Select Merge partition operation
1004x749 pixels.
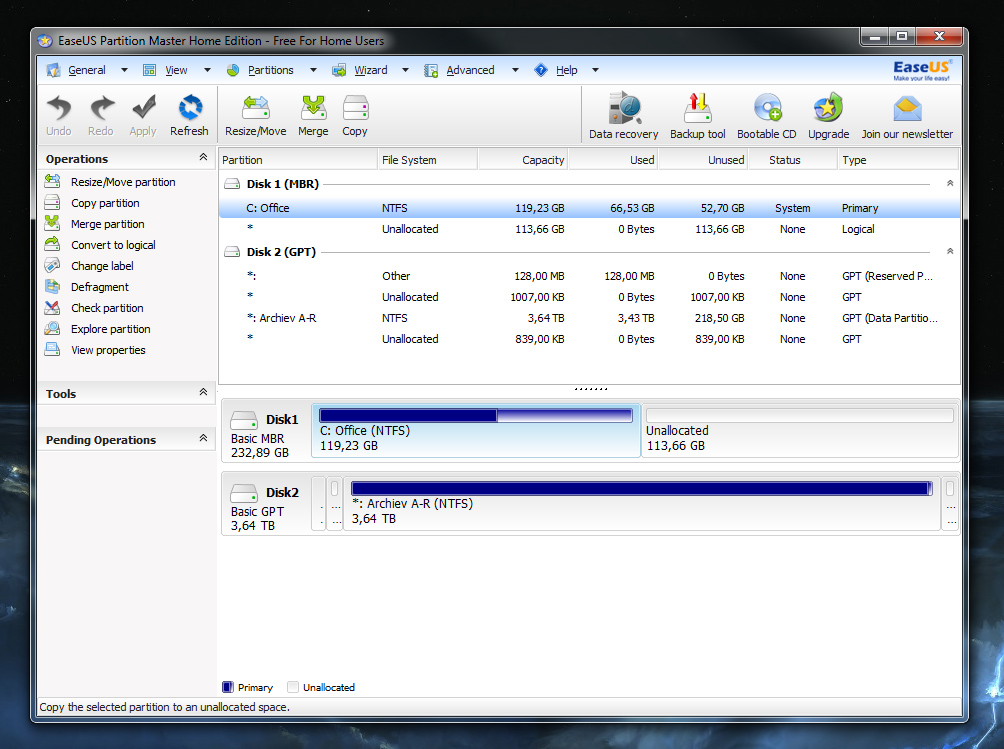[x=108, y=224]
